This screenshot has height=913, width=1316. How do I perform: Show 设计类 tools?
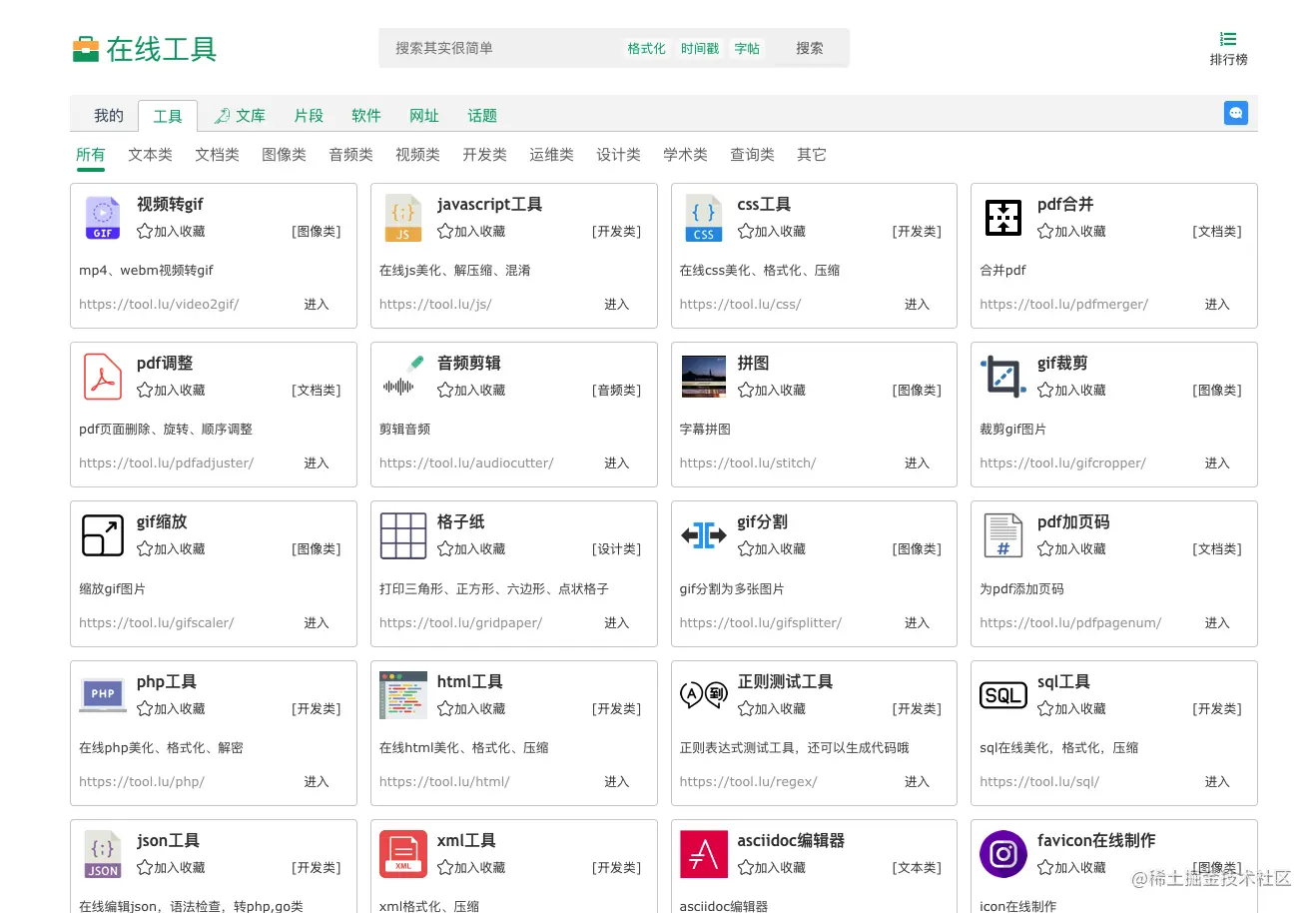point(619,155)
